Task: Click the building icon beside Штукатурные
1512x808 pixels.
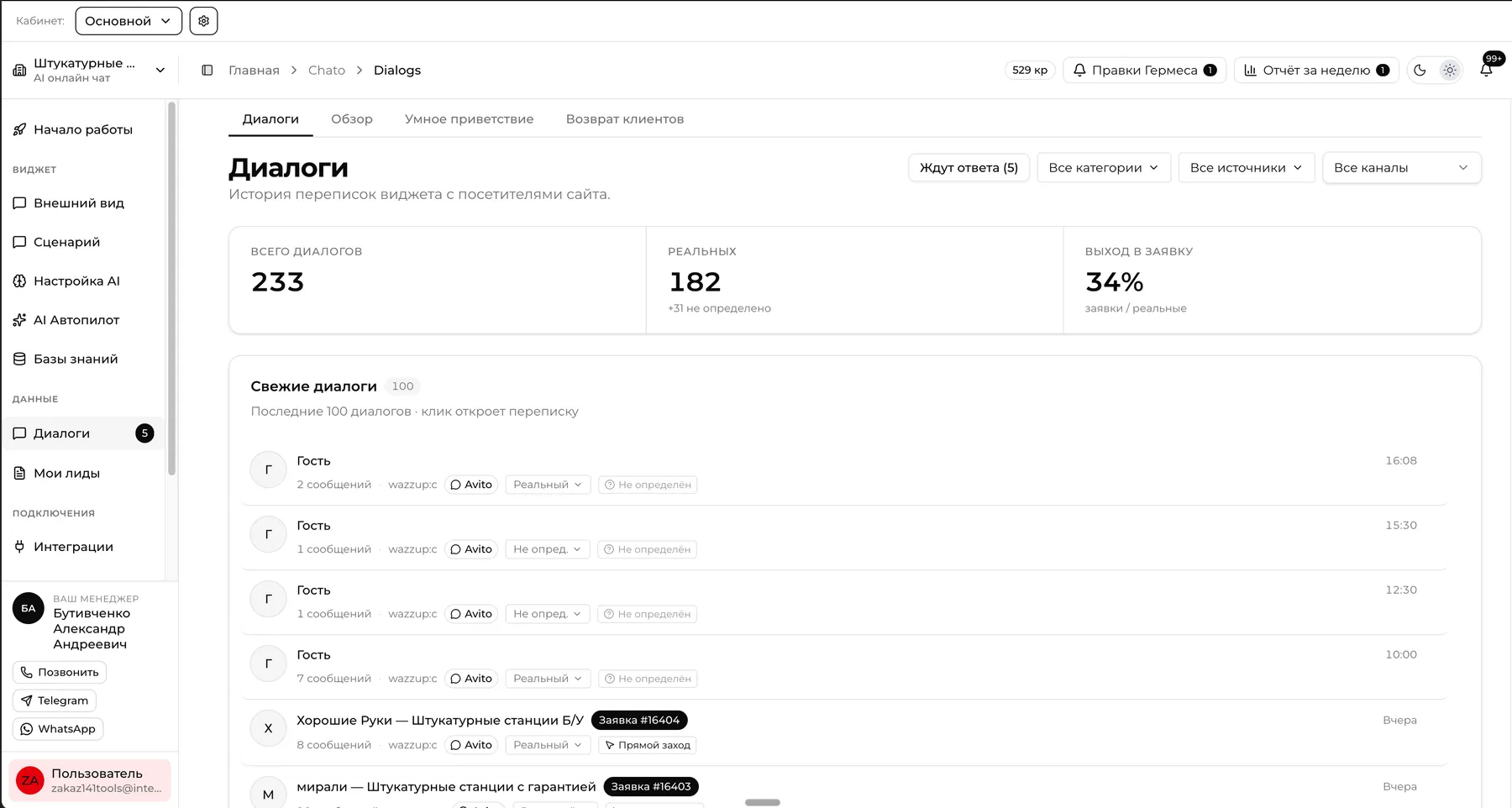Action: click(x=19, y=71)
